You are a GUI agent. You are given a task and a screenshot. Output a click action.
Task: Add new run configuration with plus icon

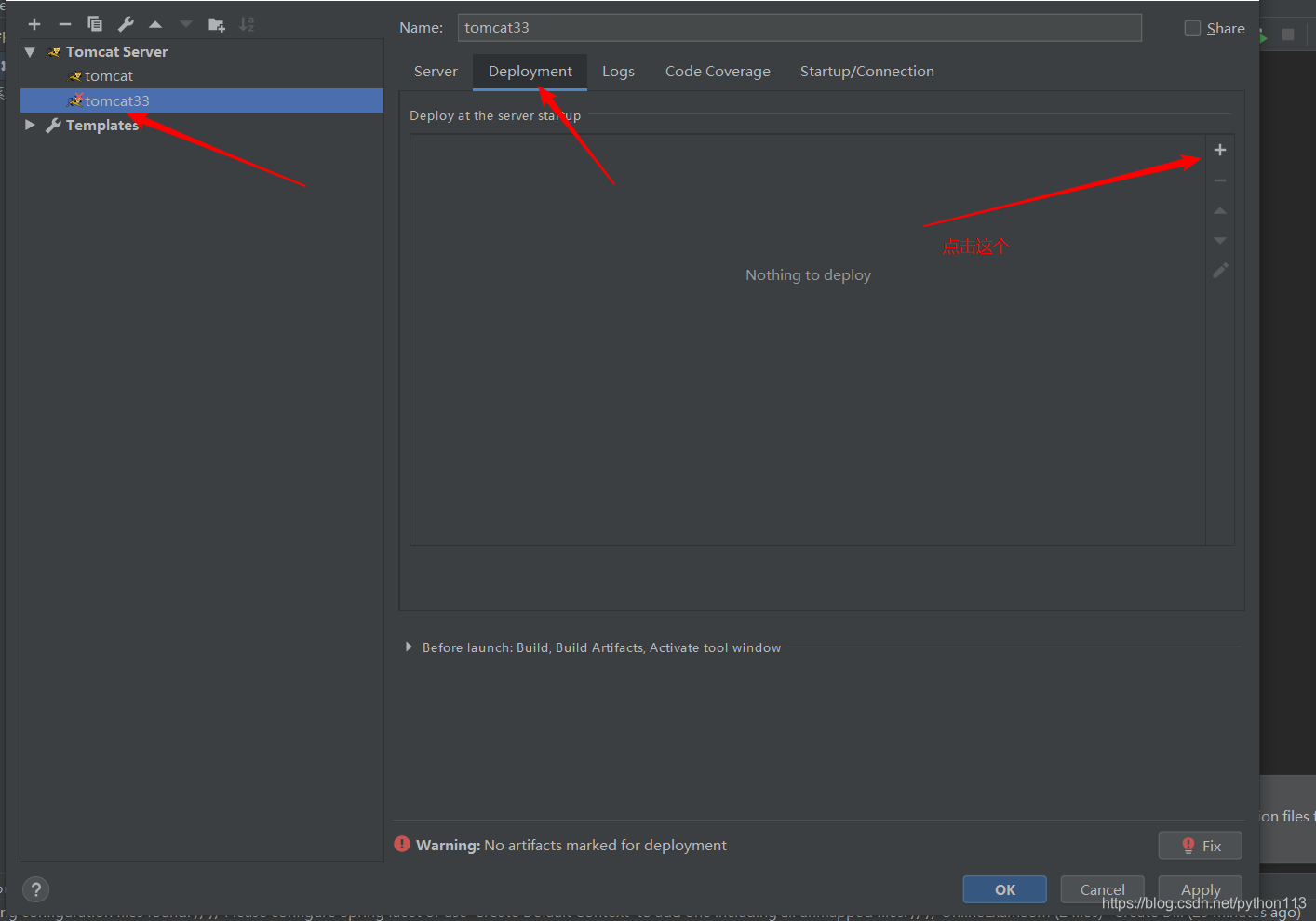[x=34, y=24]
